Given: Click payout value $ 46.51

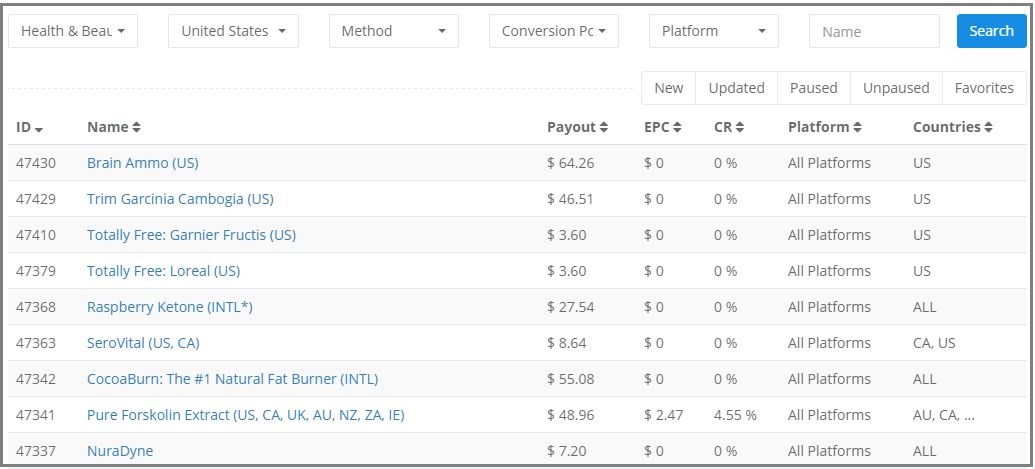Looking at the screenshot, I should (570, 199).
